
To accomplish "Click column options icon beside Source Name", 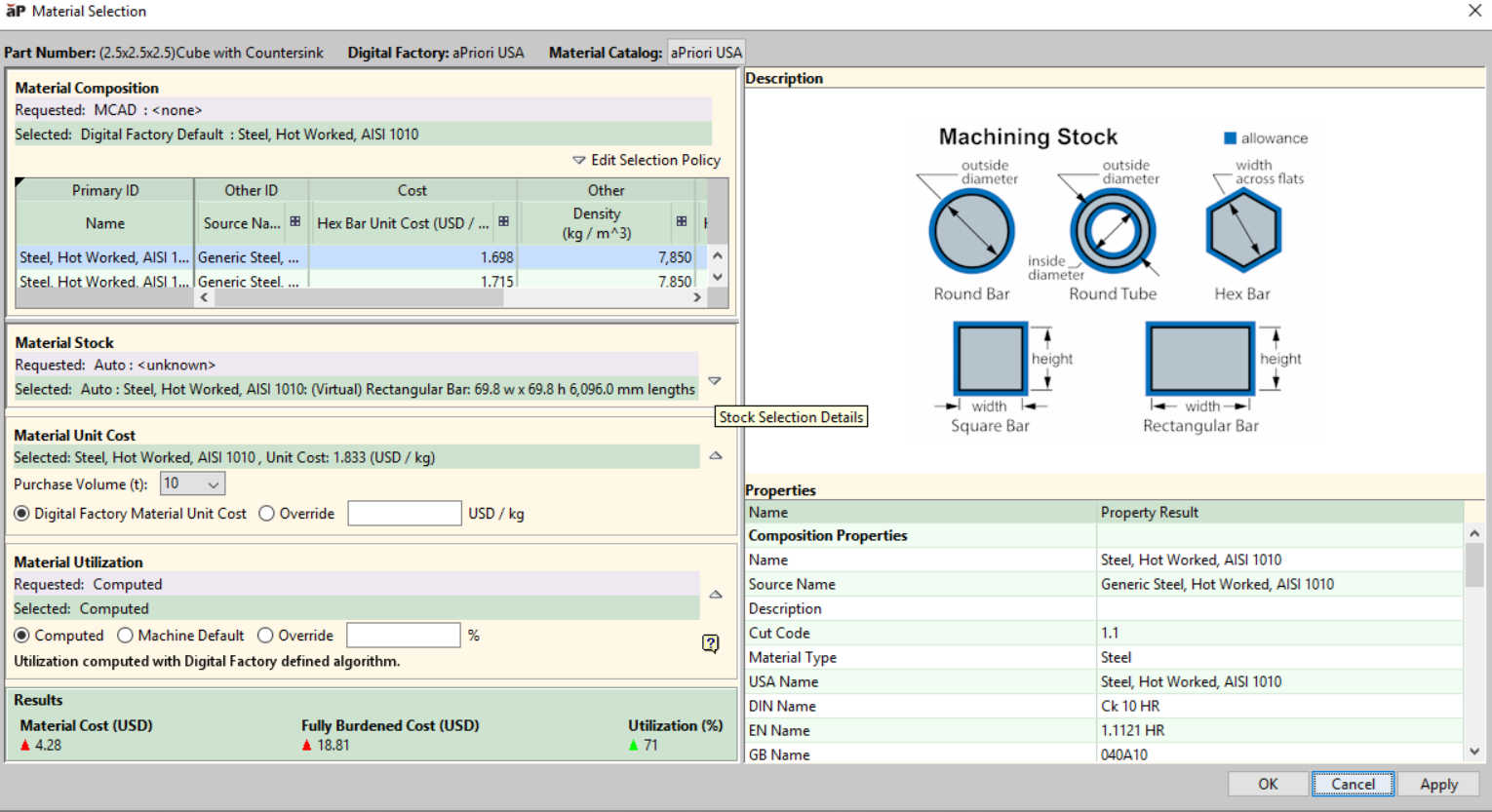I will (294, 222).
